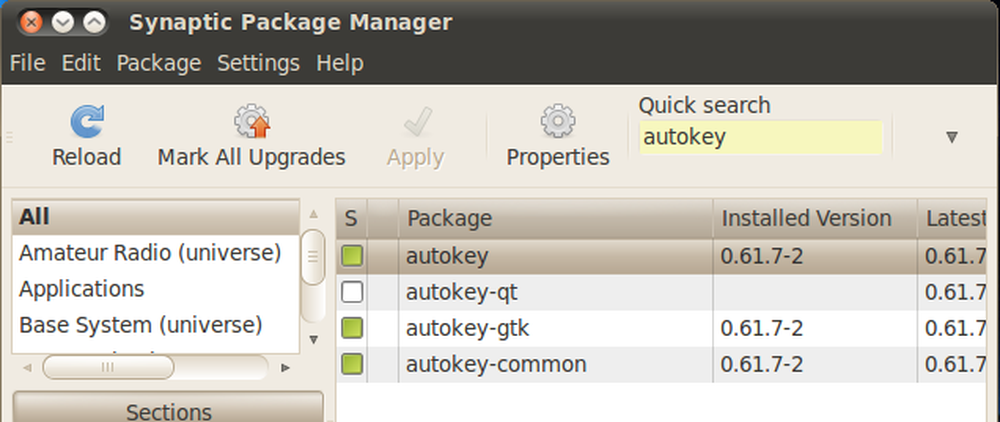Sort by the Latest version column header

[952, 219]
